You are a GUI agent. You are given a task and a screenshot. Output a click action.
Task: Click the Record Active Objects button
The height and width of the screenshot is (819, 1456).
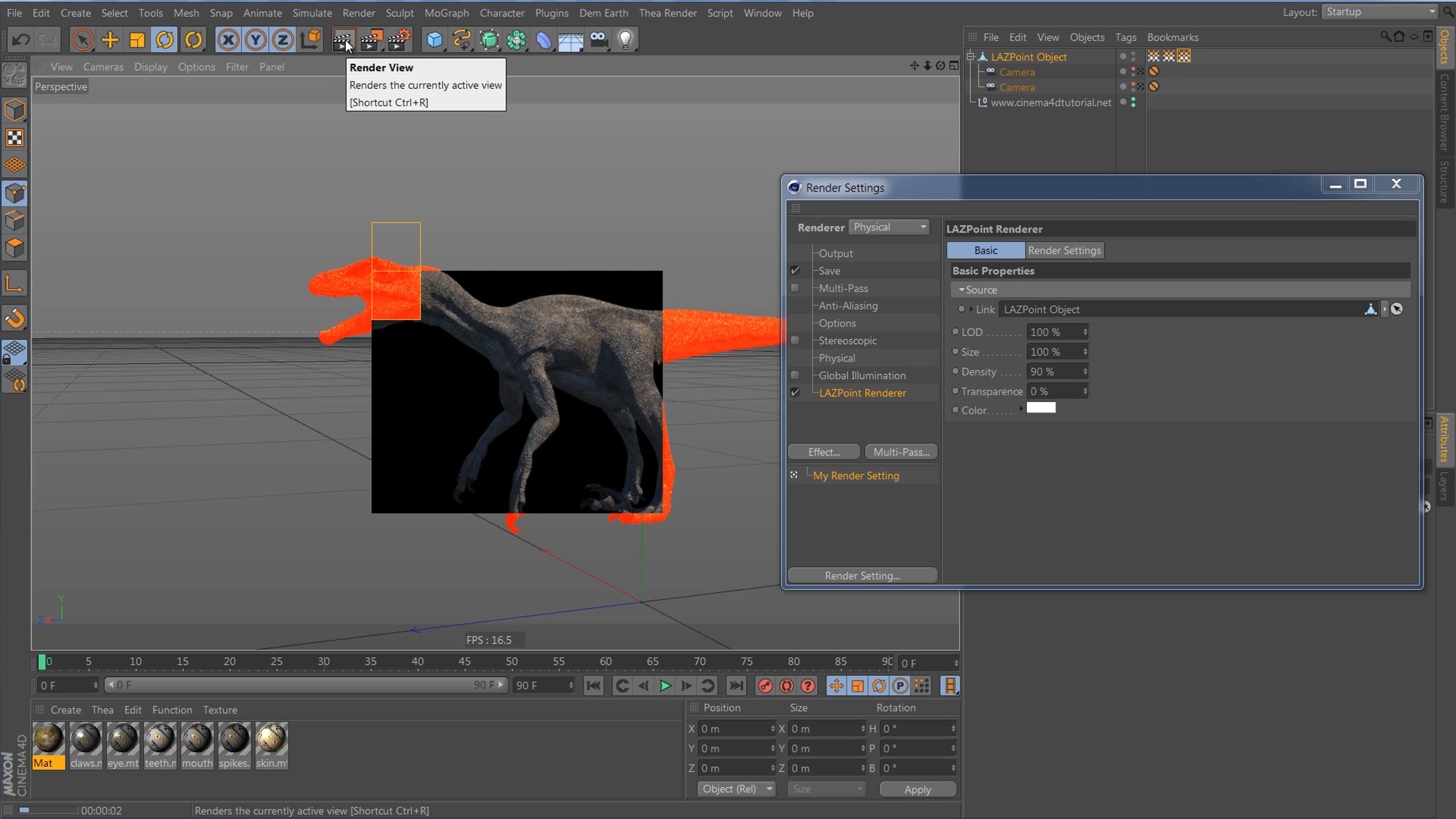(766, 686)
